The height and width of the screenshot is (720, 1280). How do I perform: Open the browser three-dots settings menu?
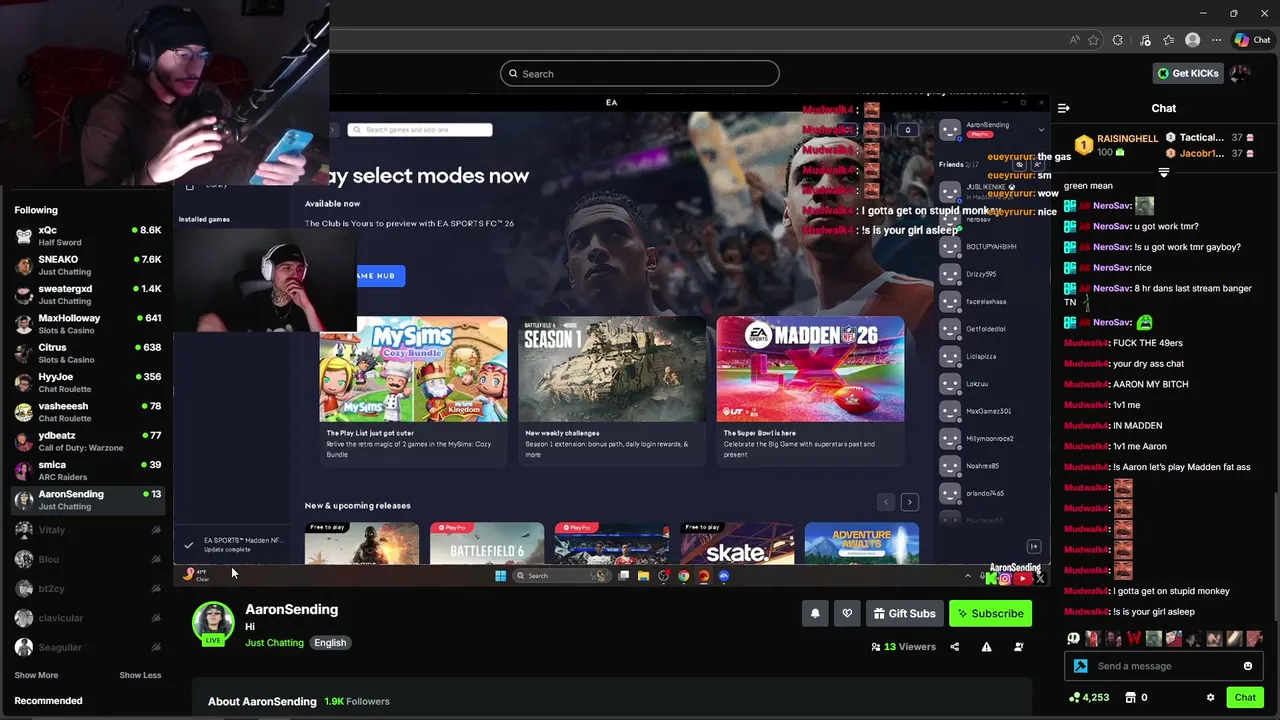[x=1216, y=40]
